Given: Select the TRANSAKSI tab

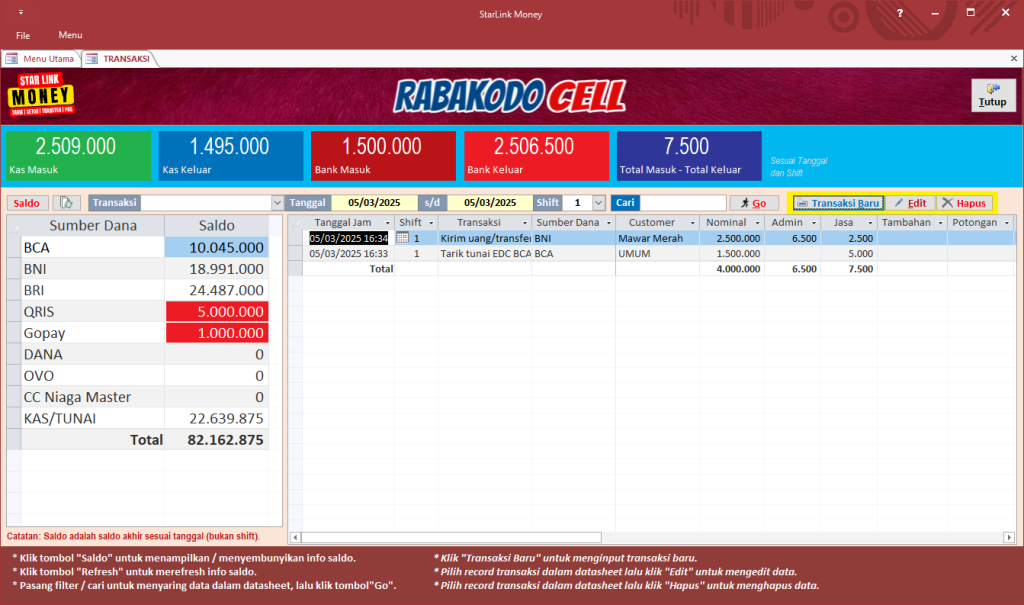Looking at the screenshot, I should [x=119, y=59].
